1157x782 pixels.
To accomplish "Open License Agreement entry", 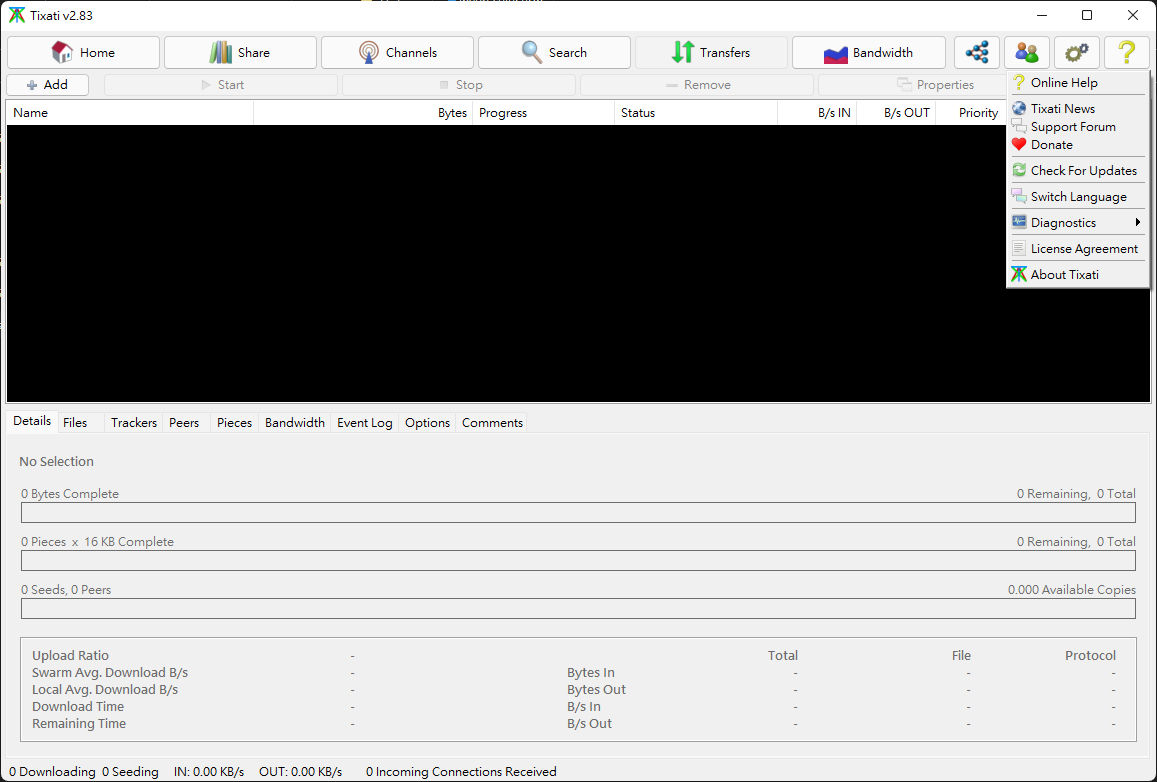I will pos(1078,249).
